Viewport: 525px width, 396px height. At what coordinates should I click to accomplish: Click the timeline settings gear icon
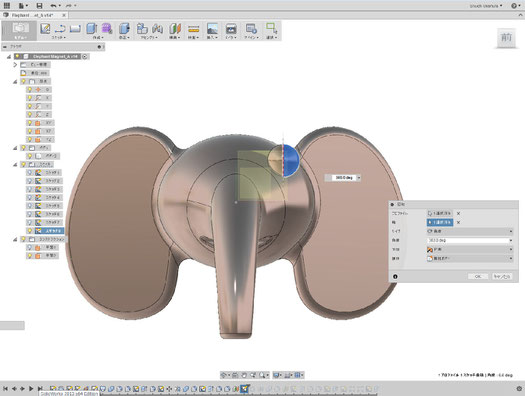coord(519,389)
